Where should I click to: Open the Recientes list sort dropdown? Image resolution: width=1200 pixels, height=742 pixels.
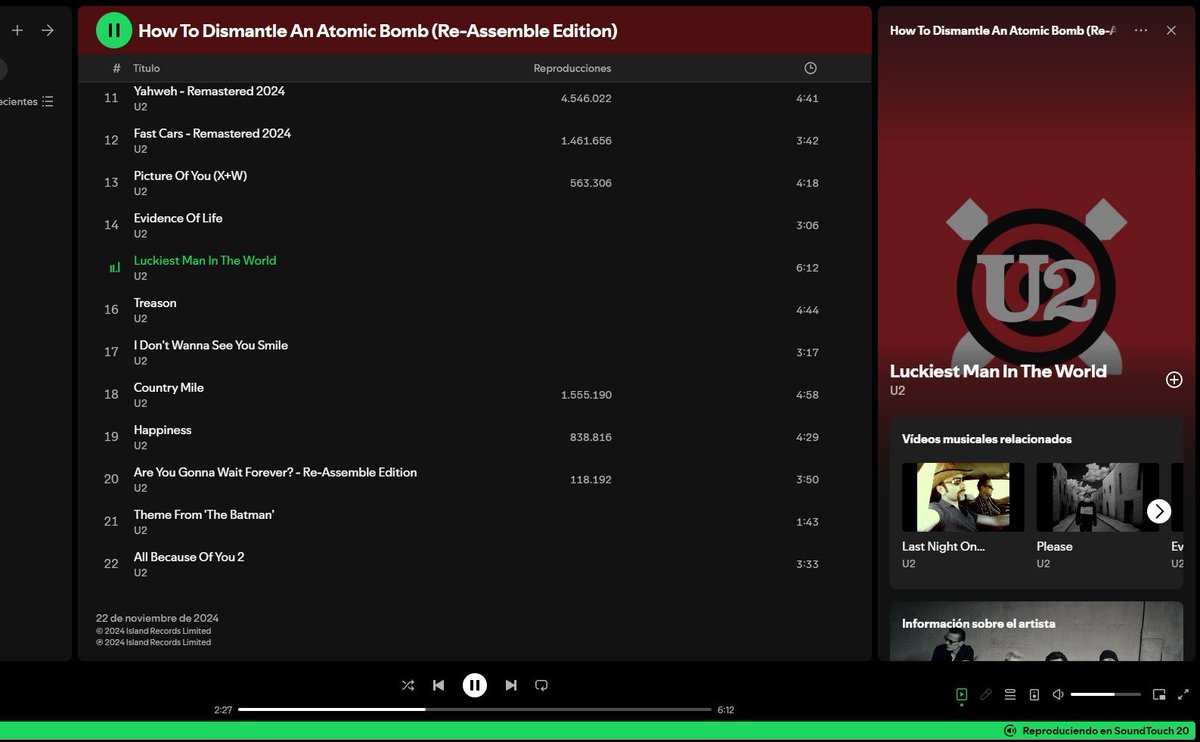[x=27, y=102]
